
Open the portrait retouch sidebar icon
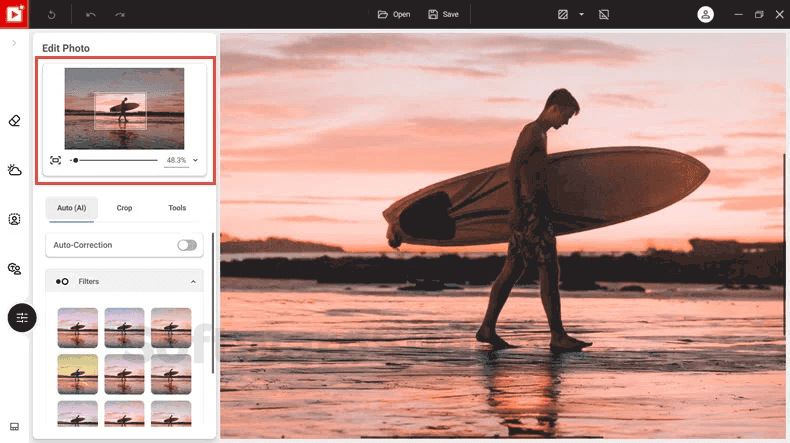(14, 219)
